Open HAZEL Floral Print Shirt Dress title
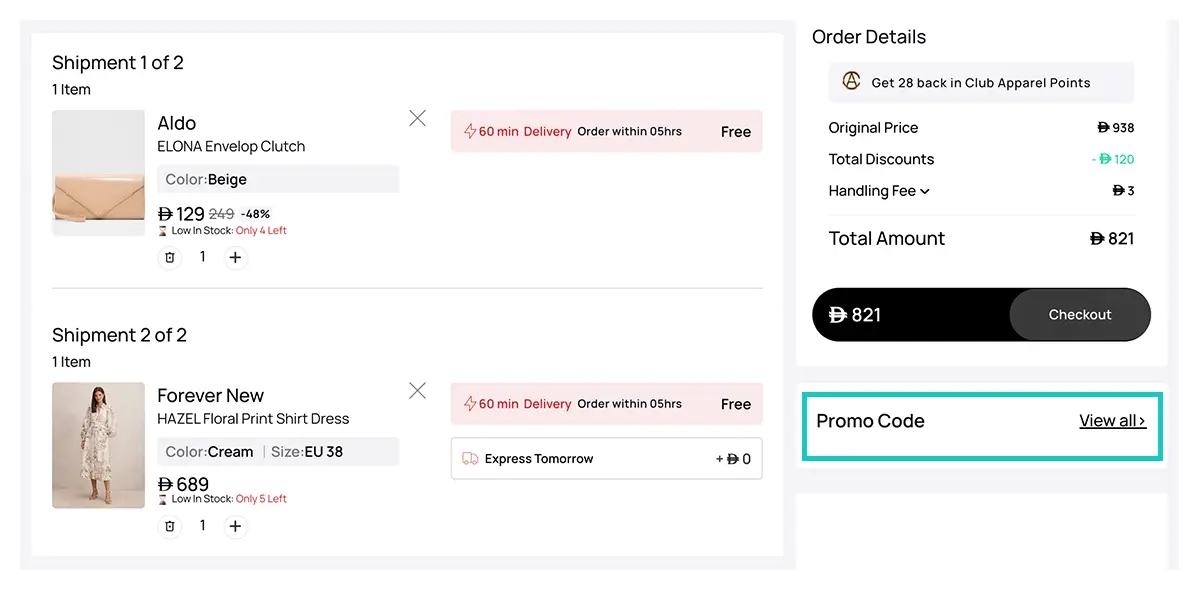The height and width of the screenshot is (591, 1200). [x=254, y=419]
